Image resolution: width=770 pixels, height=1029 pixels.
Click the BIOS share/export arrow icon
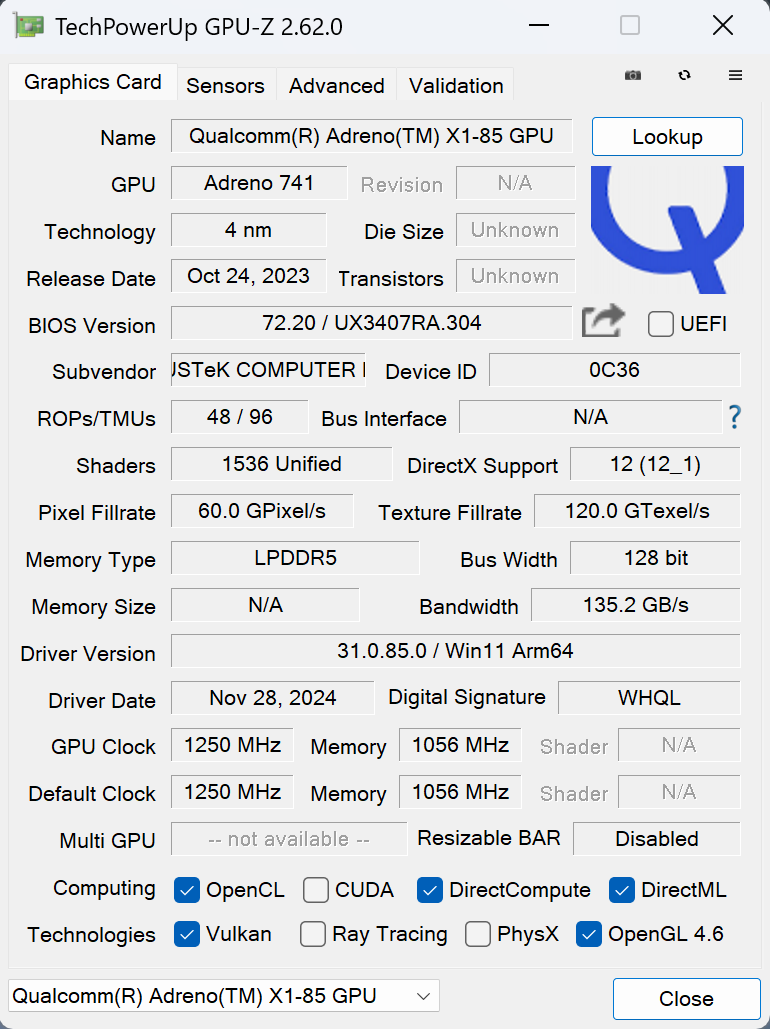[x=603, y=322]
